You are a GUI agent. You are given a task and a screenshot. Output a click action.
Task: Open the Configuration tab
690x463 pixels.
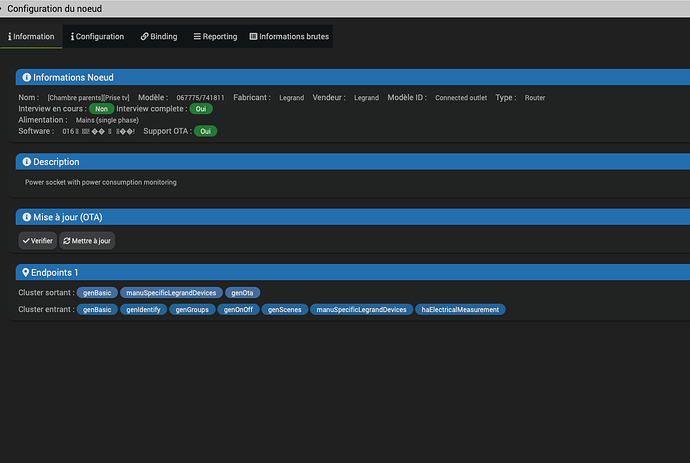click(x=98, y=37)
